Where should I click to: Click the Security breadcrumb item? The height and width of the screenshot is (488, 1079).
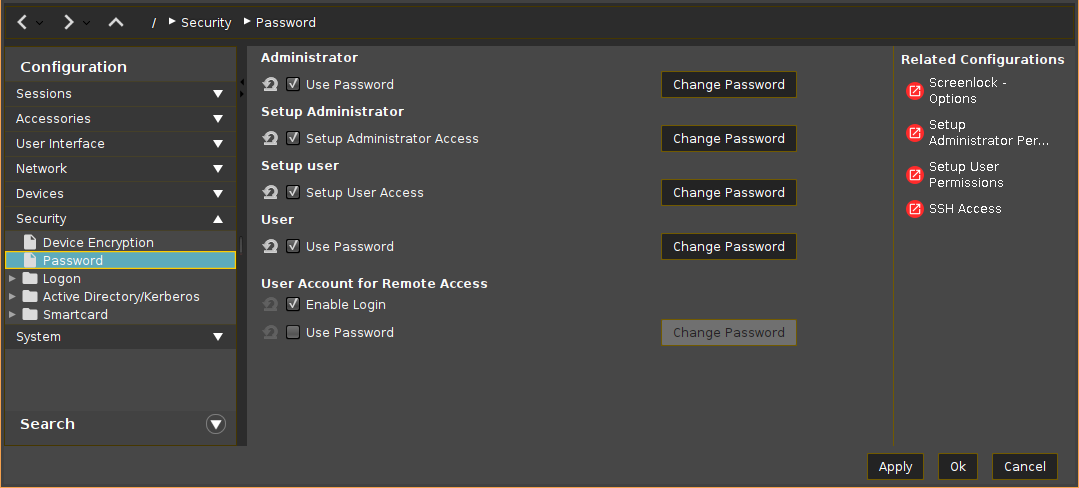206,22
